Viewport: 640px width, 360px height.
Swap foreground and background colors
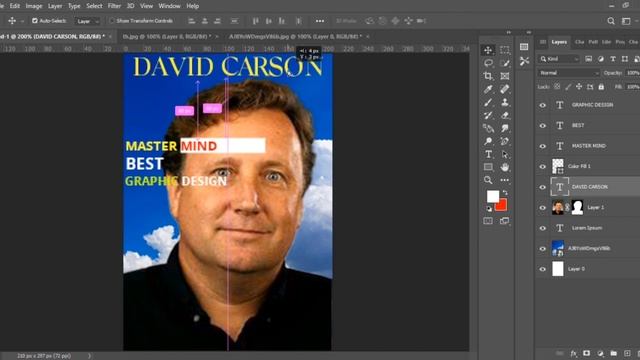point(505,192)
